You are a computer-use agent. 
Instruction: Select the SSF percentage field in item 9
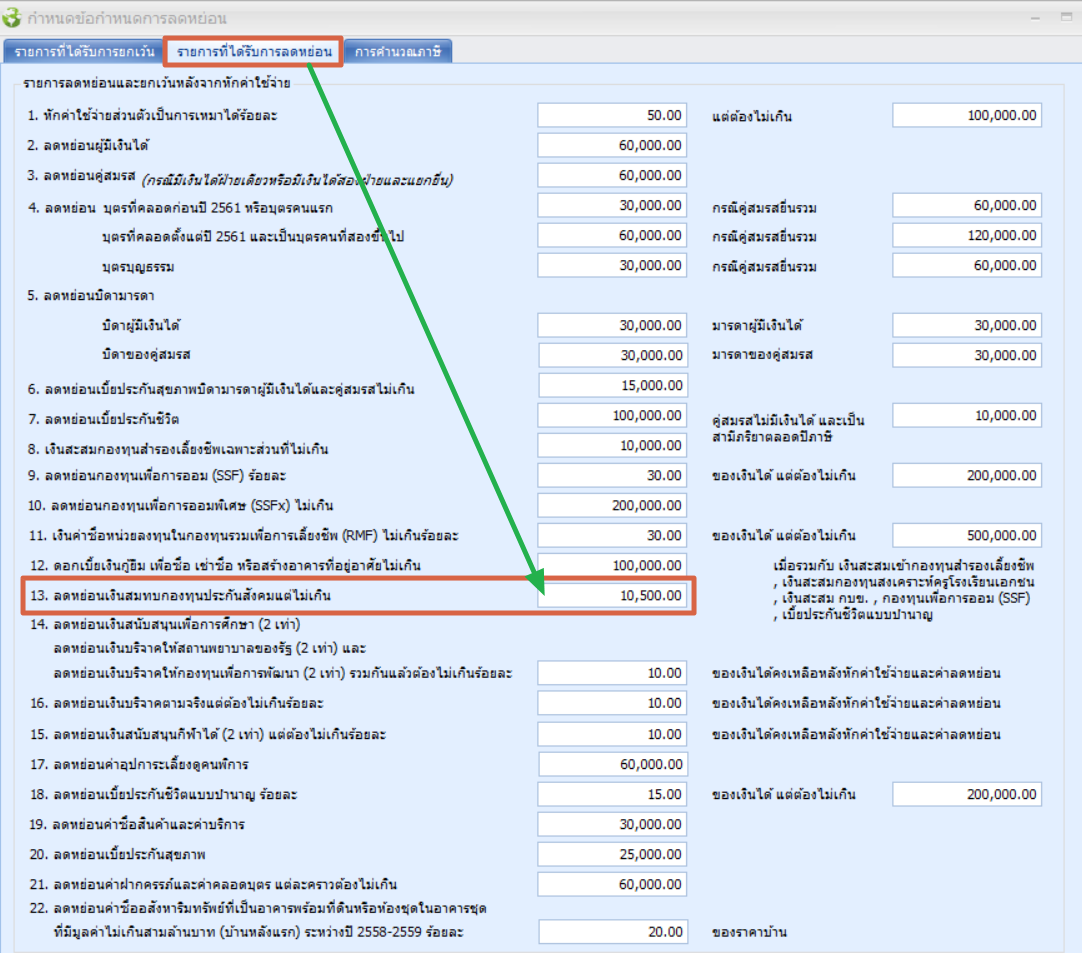(612, 475)
